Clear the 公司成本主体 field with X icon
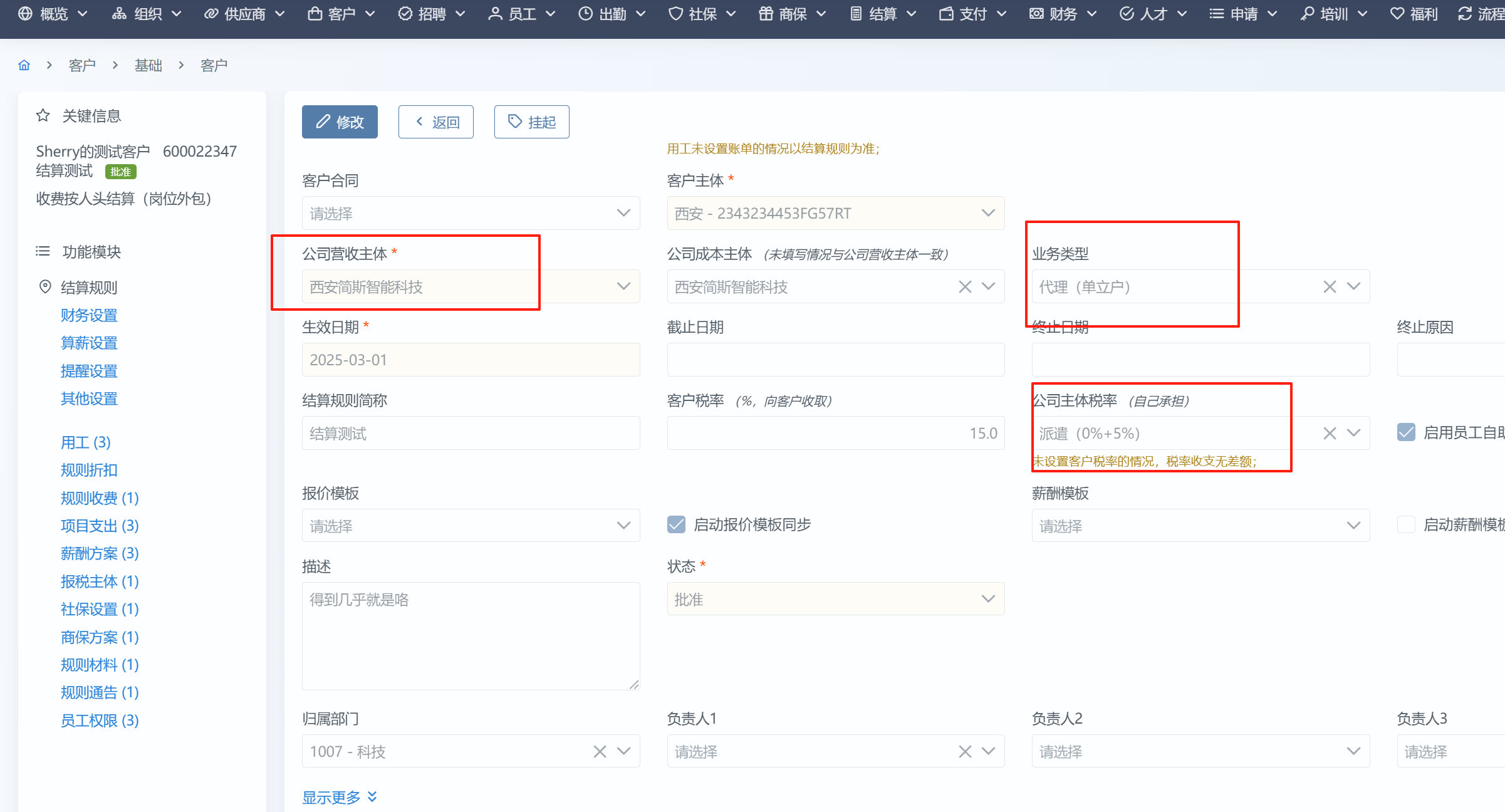This screenshot has height=812, width=1505. pyautogui.click(x=965, y=287)
